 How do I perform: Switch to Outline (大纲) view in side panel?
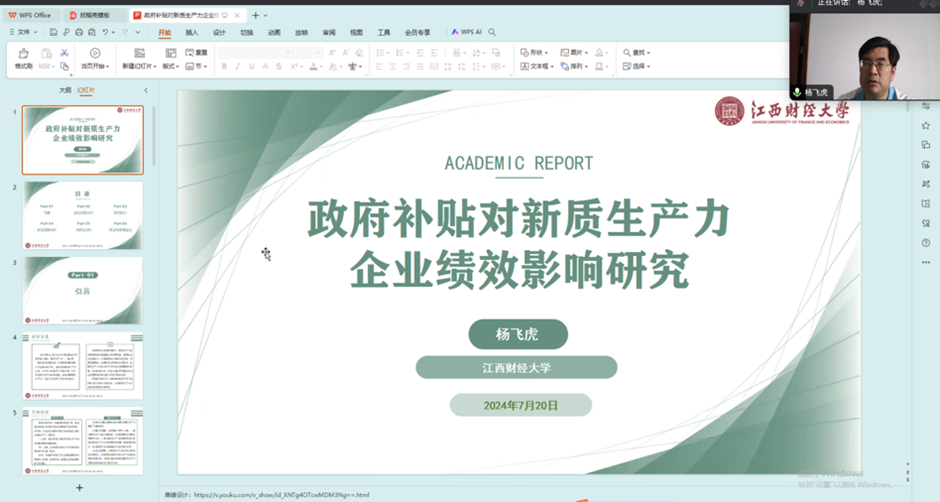coord(65,90)
